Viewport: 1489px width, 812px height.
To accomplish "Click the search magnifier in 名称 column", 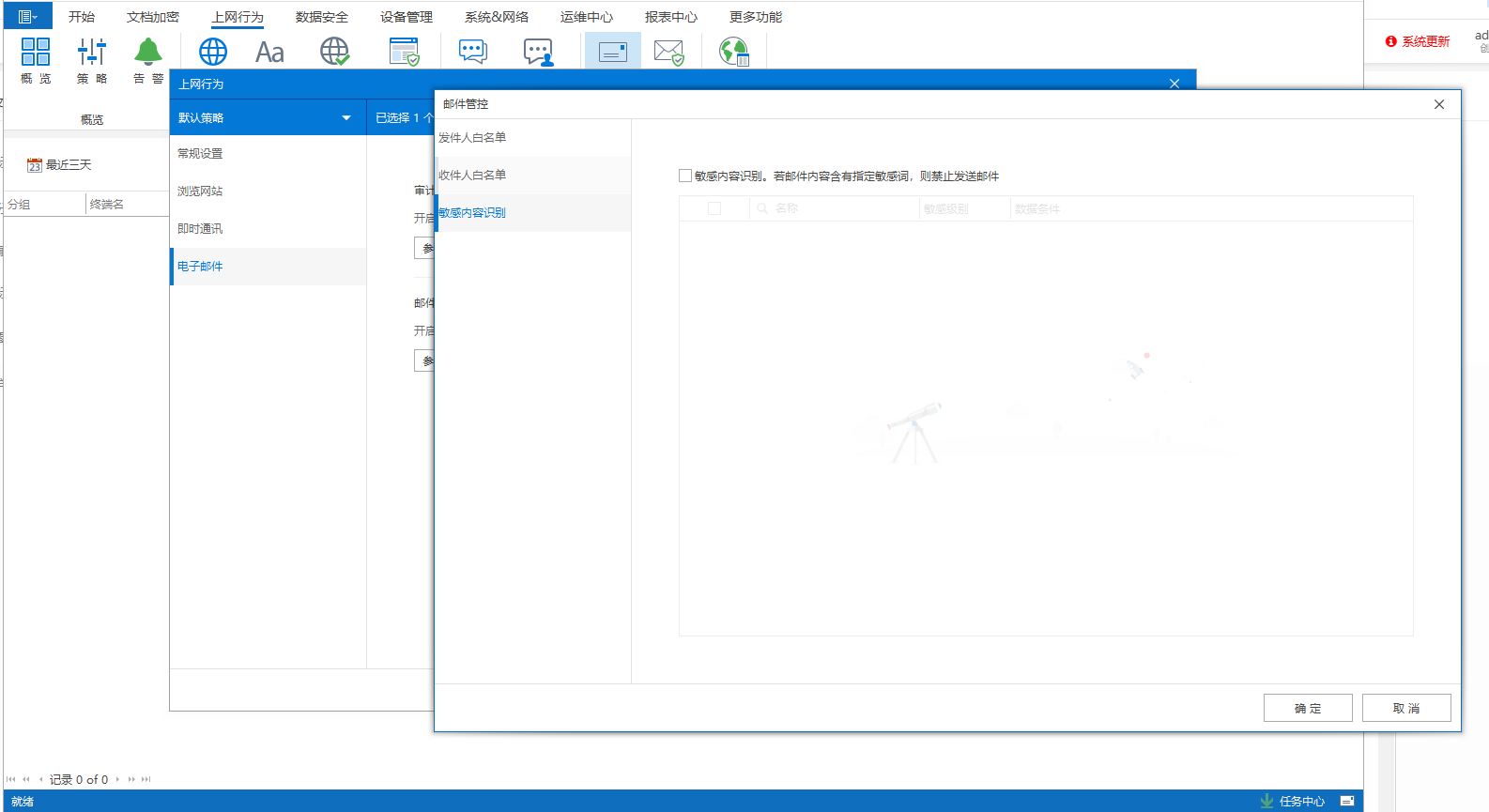I will coord(763,208).
